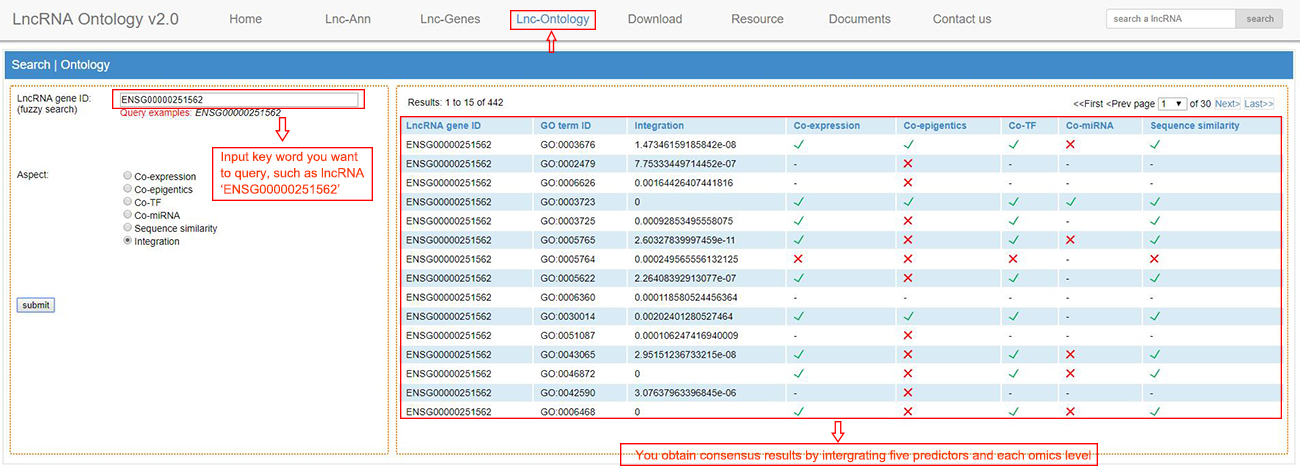This screenshot has height=467, width=1300.
Task: Choose the Sequence similarity radio option
Action: (x=127, y=228)
